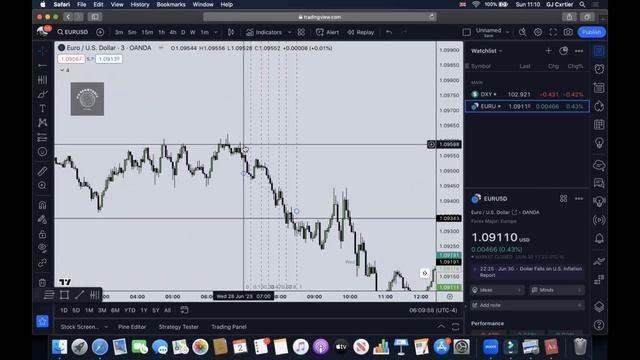Add a symbol to the watchlist
Viewport: 640px width, 360px height.
pos(548,51)
